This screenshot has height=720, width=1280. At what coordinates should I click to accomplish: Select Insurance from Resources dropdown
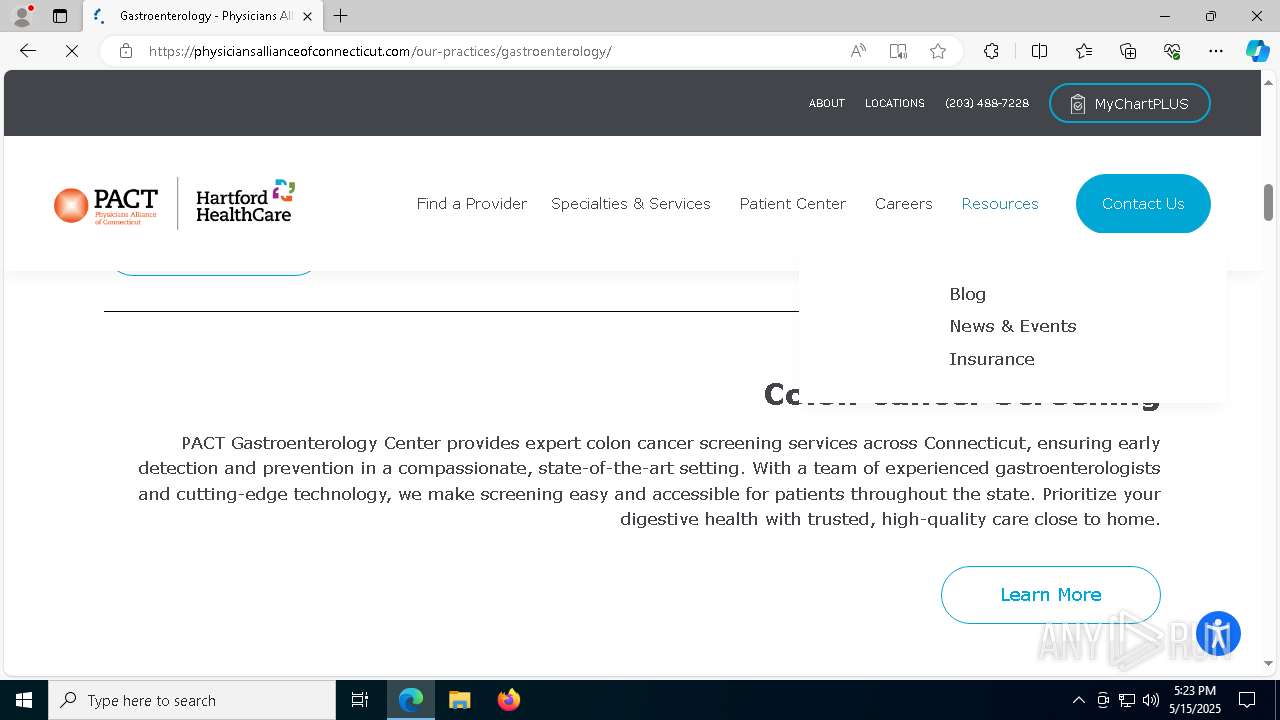[x=992, y=359]
